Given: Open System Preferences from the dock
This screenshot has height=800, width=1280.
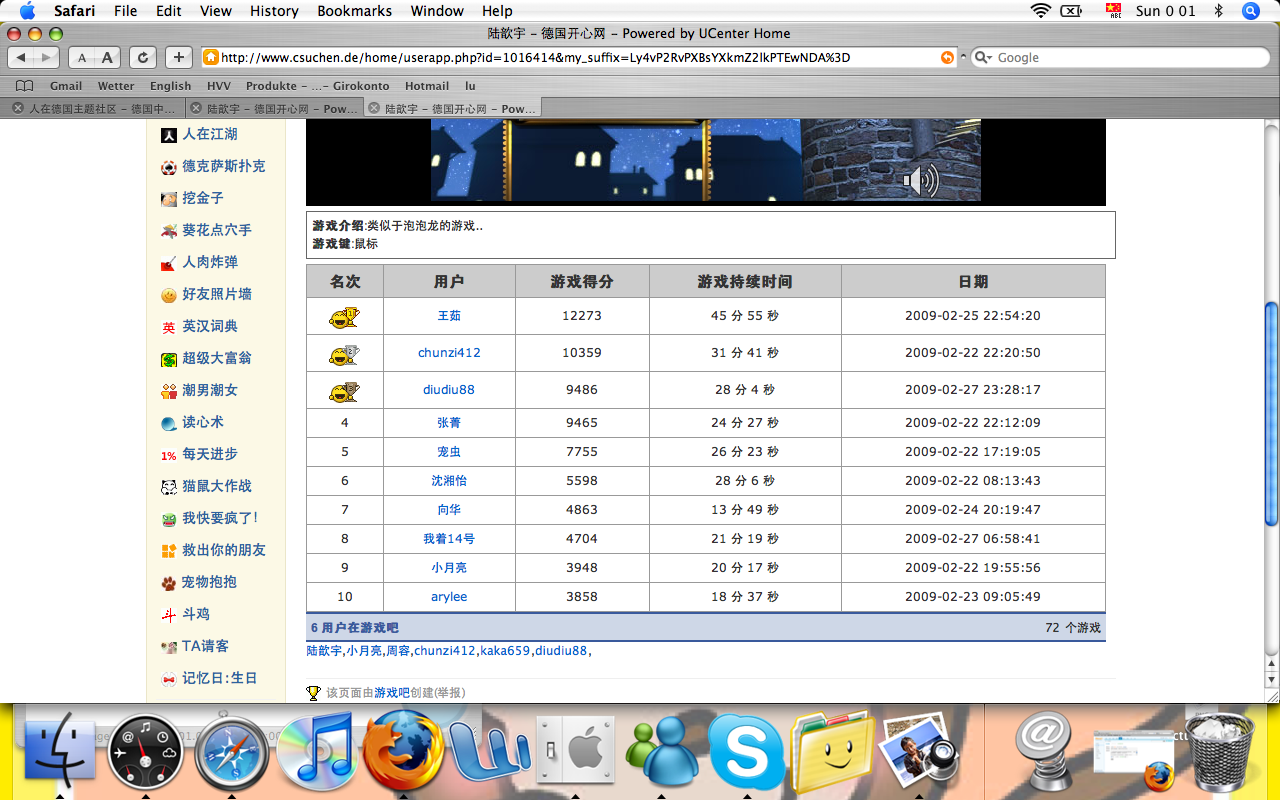Looking at the screenshot, I should 575,750.
